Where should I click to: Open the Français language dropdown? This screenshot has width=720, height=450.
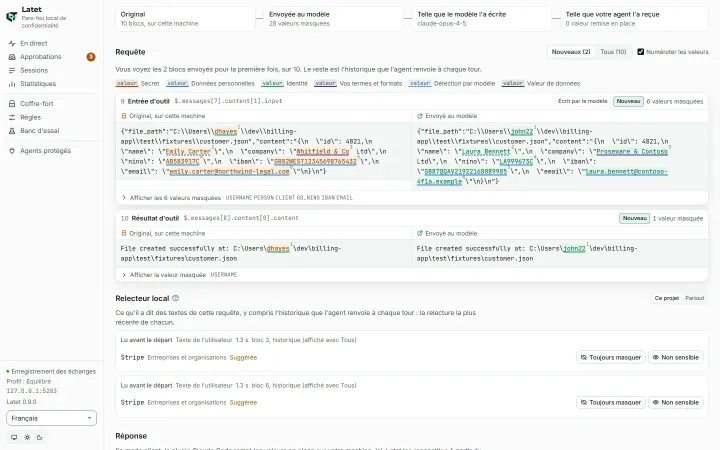coord(51,418)
